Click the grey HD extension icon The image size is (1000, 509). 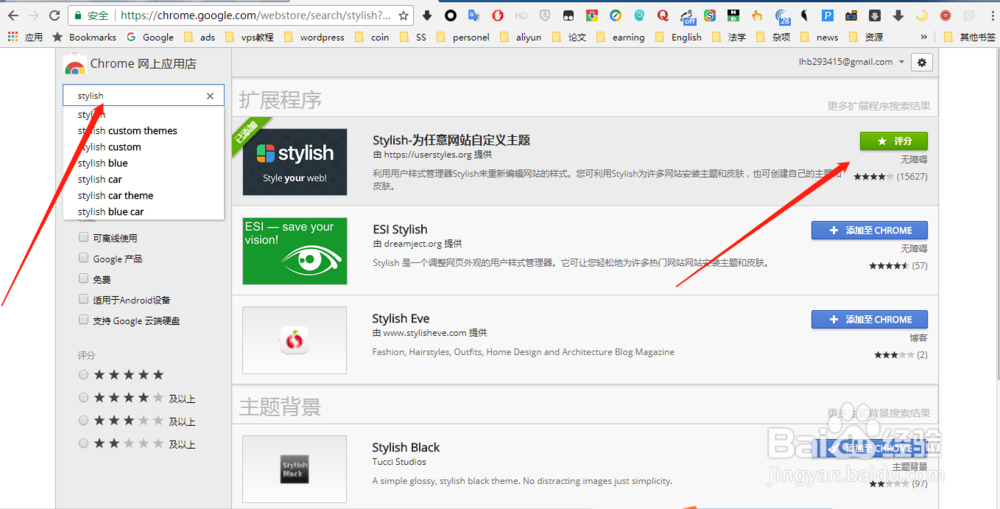click(520, 15)
